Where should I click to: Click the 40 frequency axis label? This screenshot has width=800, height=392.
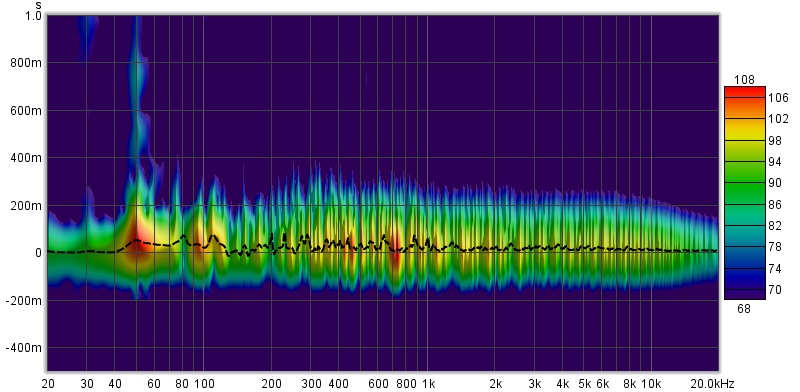(115, 384)
